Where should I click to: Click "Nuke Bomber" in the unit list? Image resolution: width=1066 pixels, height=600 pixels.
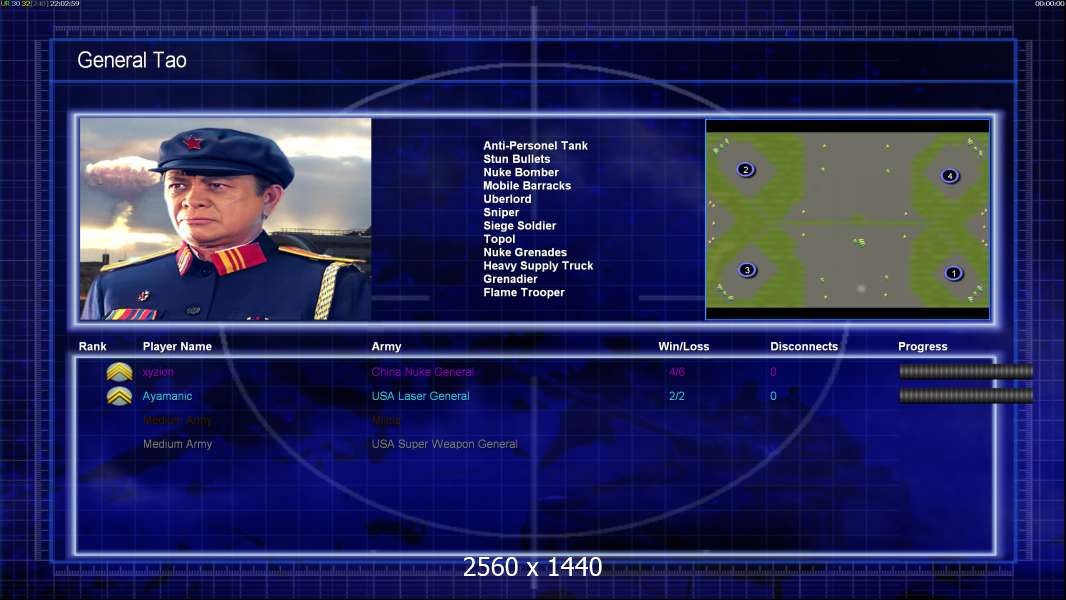click(x=521, y=173)
